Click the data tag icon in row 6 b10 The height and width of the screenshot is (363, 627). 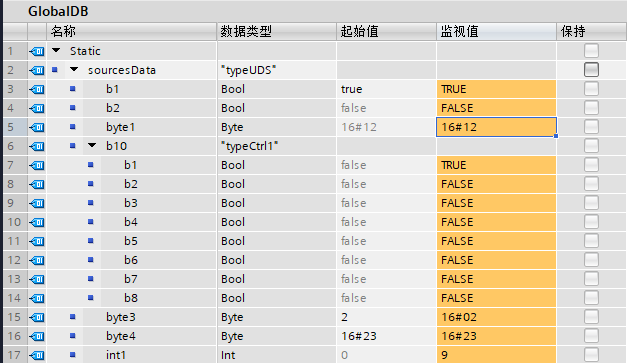(37, 146)
